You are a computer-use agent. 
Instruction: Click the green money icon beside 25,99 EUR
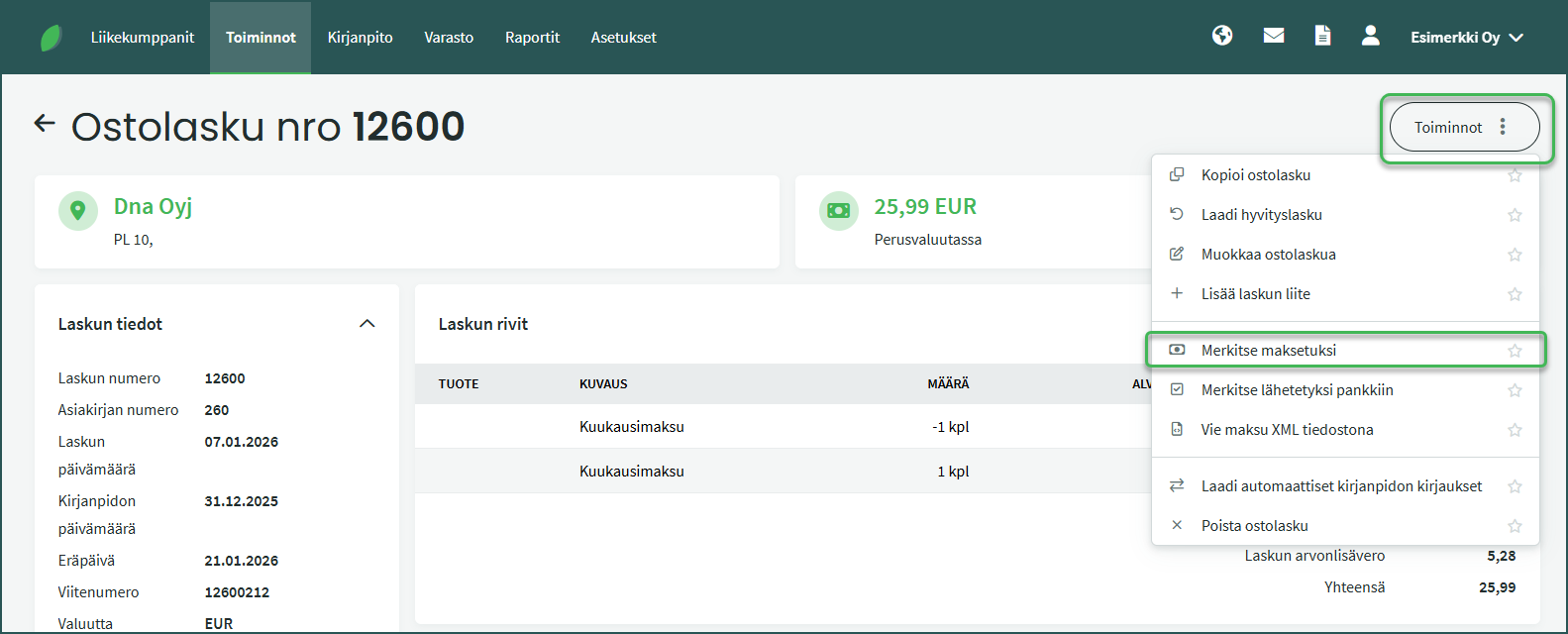(x=838, y=211)
